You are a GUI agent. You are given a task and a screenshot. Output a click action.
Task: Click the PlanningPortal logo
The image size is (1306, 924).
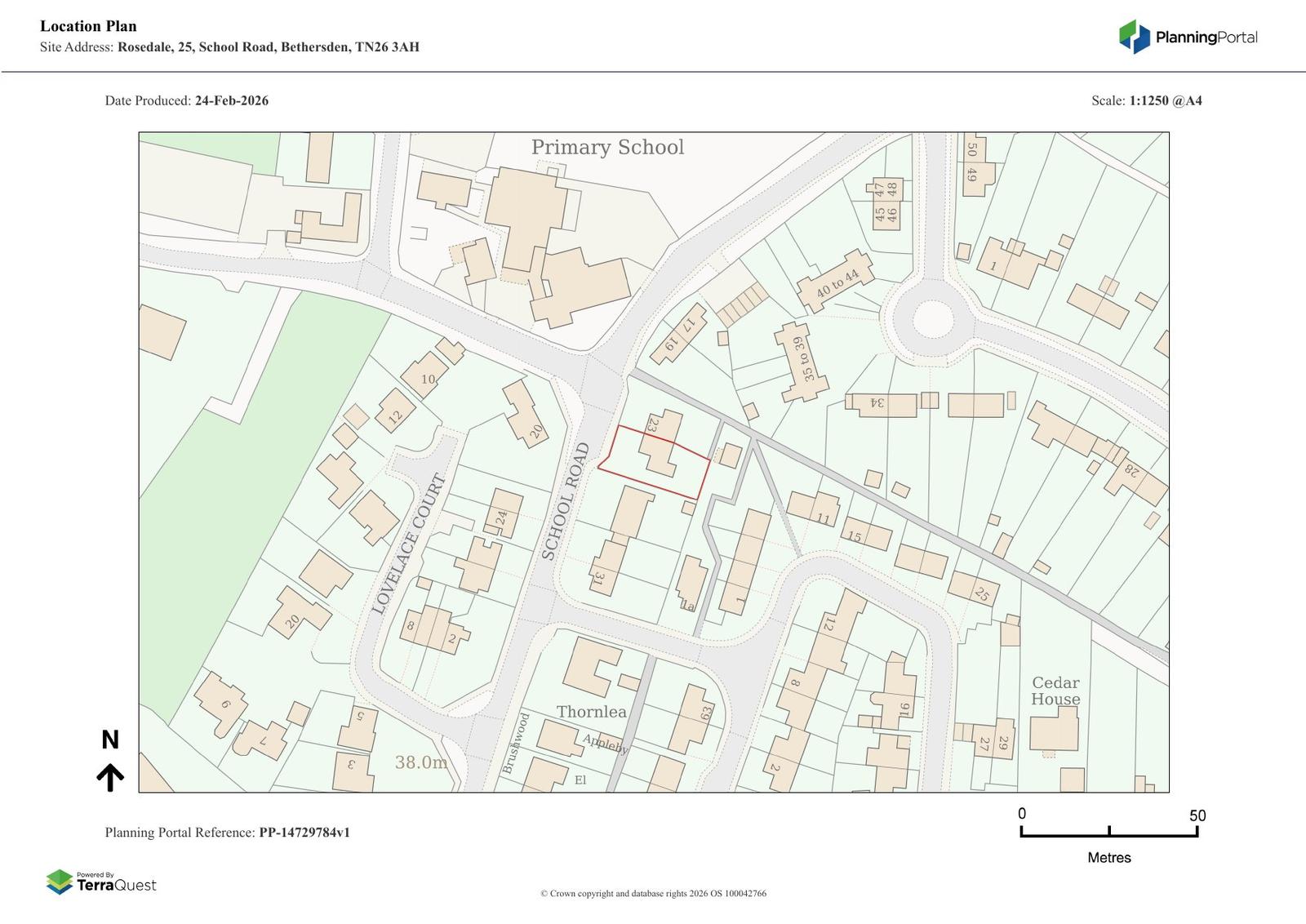pos(1187,37)
